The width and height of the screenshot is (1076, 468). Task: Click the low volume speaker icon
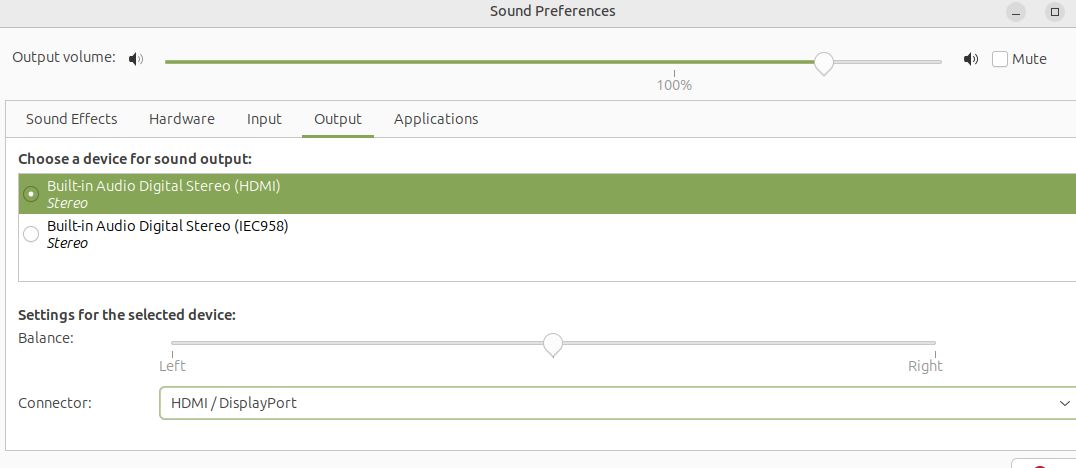click(136, 59)
